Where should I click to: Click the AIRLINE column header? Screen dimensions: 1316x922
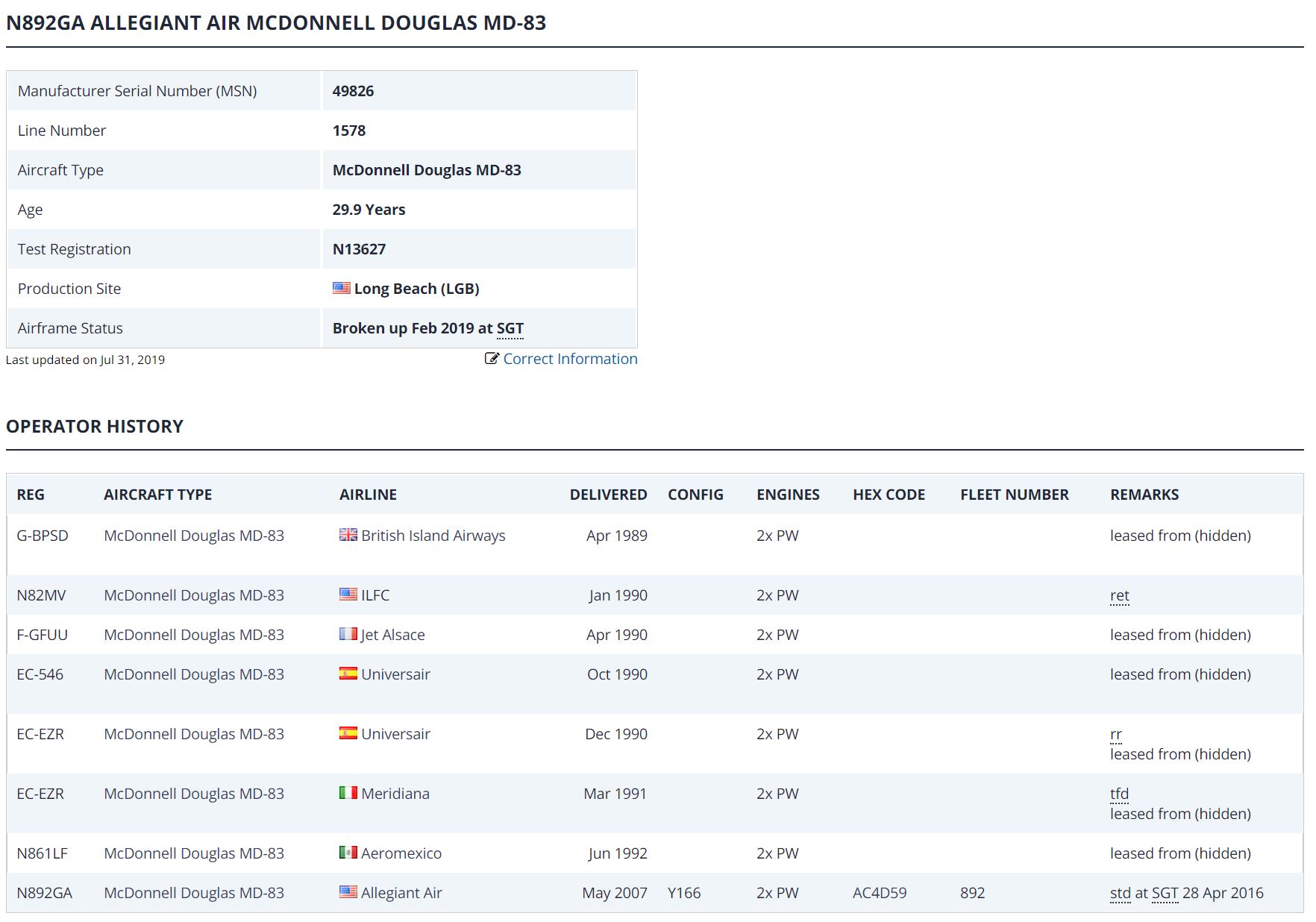click(368, 495)
